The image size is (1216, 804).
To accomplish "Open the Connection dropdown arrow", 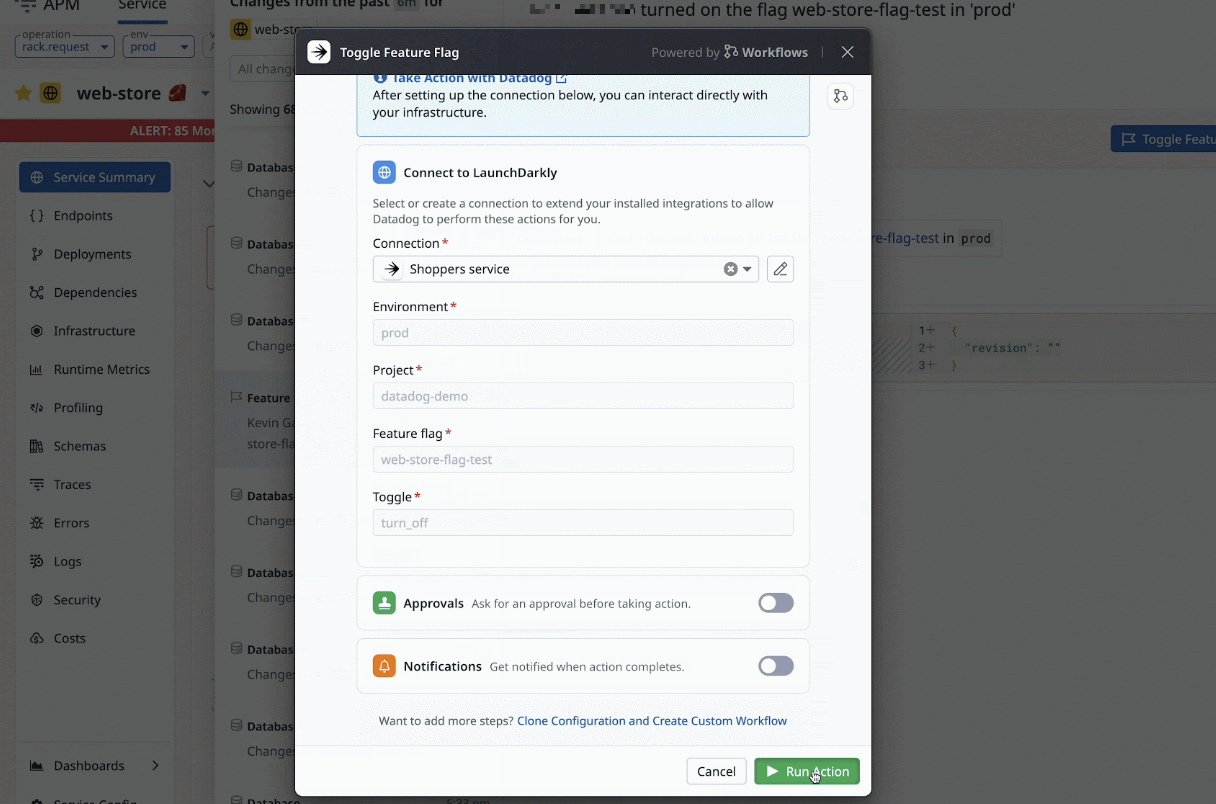I will point(747,269).
